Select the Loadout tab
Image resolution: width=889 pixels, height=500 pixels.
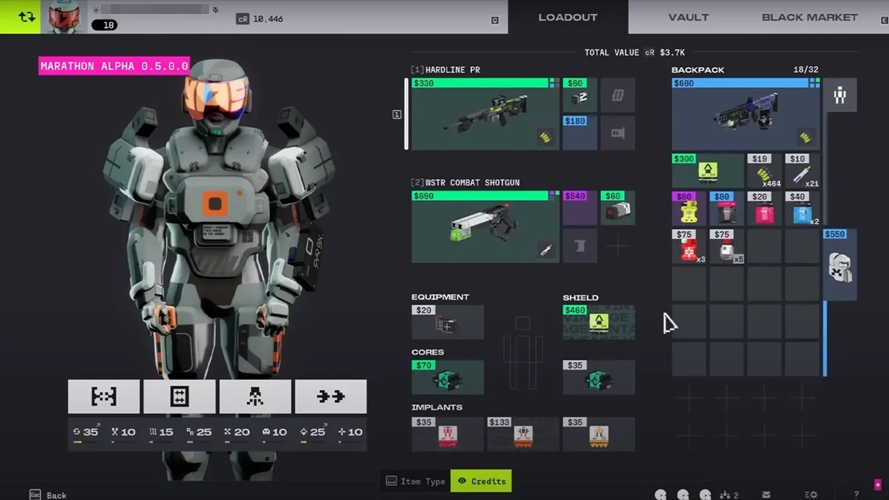pos(567,17)
